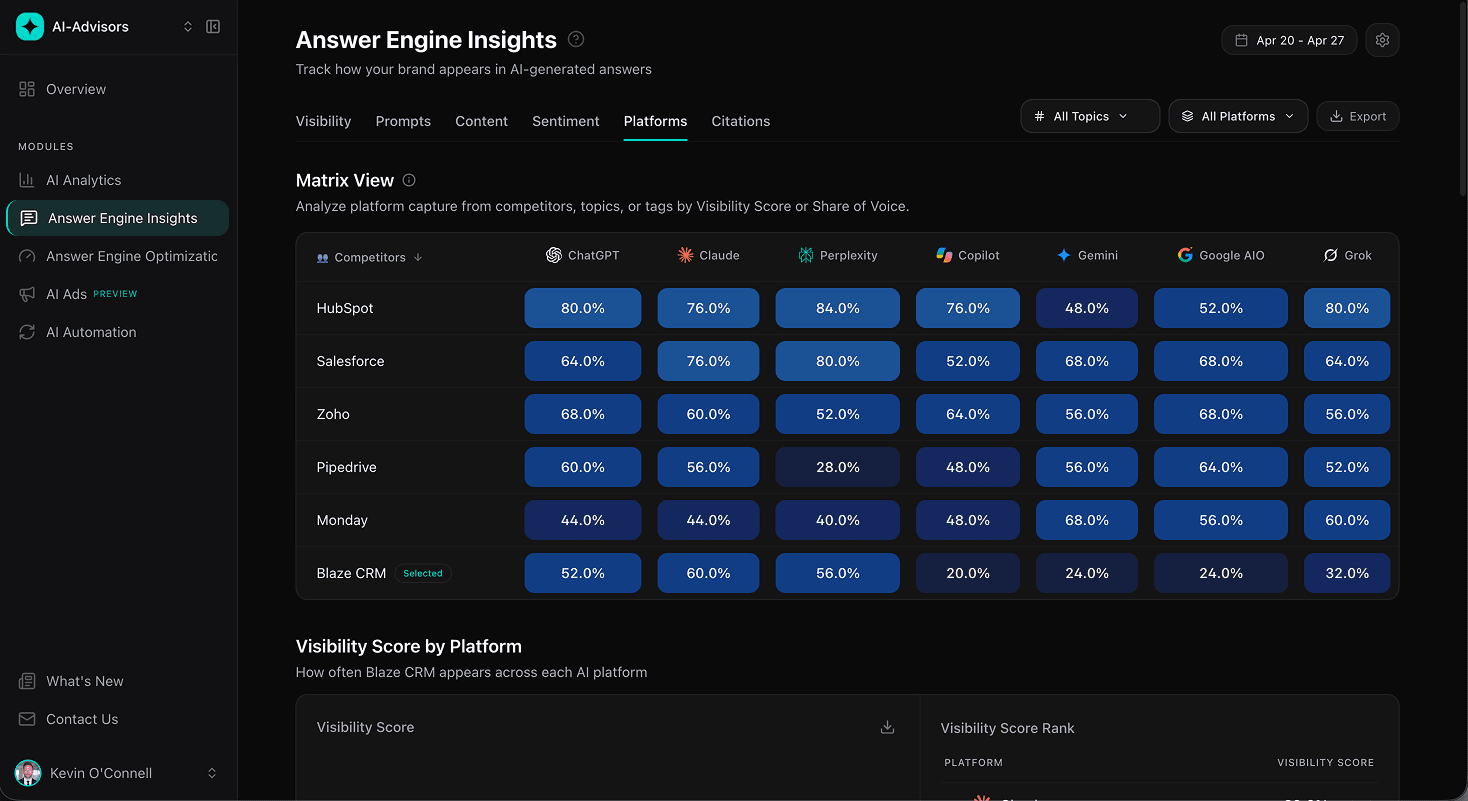The image size is (1468, 801).
Task: Select the Monday competitor row label
Action: [x=342, y=520]
